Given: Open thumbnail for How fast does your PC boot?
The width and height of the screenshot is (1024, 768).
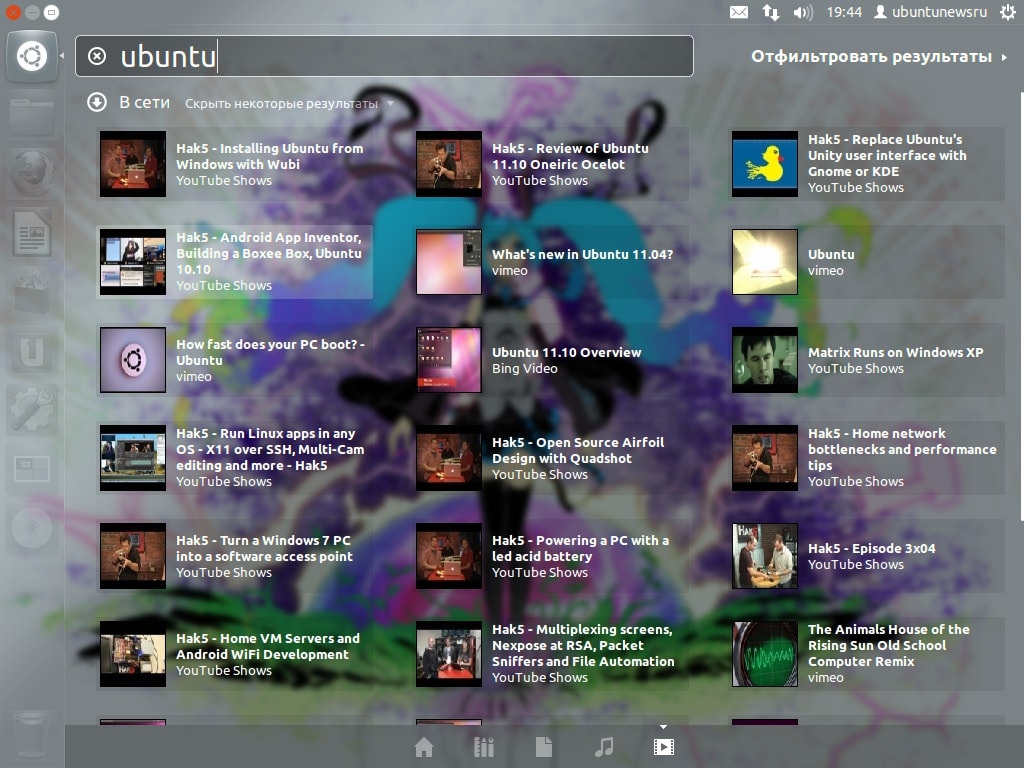Looking at the screenshot, I should click(x=133, y=360).
